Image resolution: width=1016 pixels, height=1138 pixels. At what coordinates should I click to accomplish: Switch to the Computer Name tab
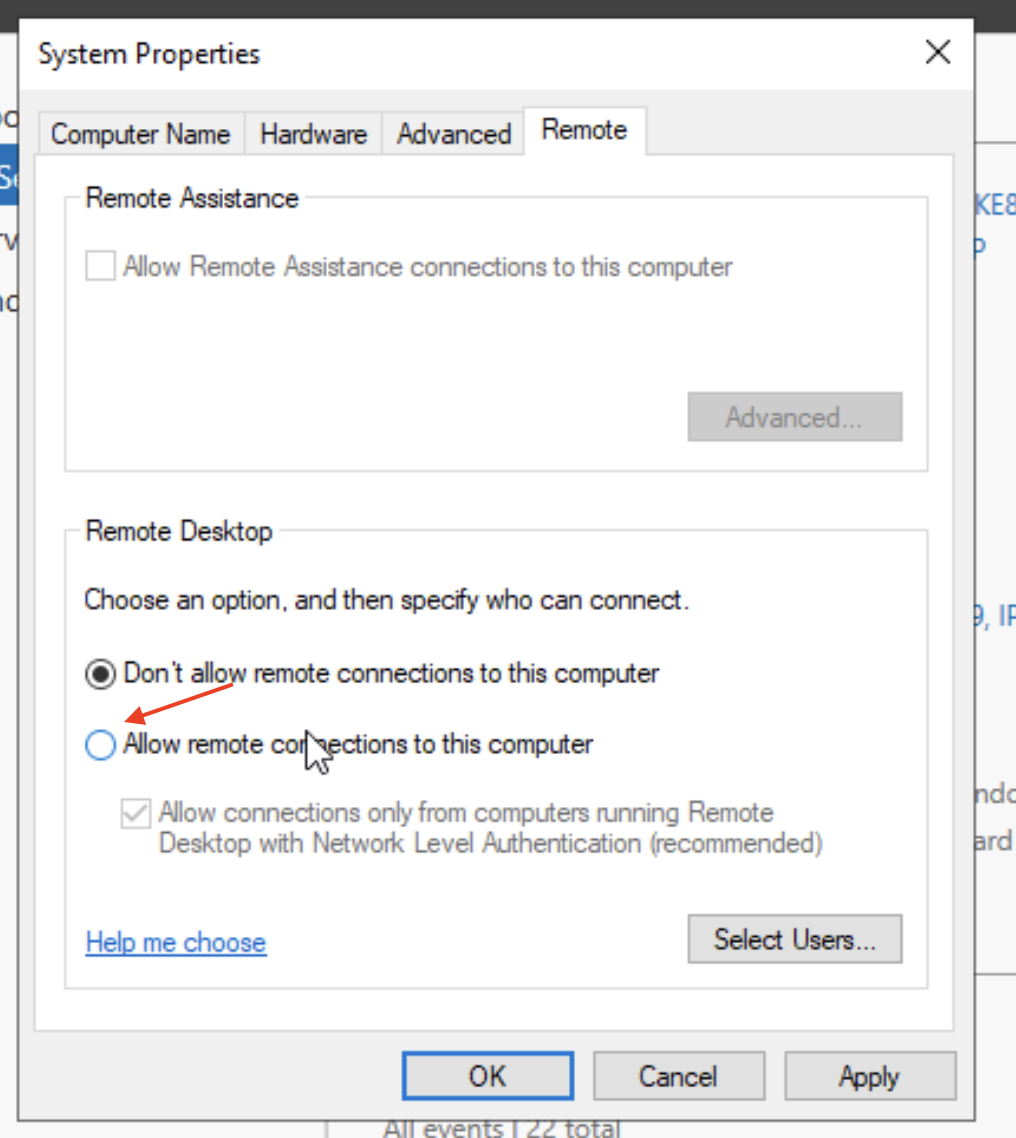[140, 134]
